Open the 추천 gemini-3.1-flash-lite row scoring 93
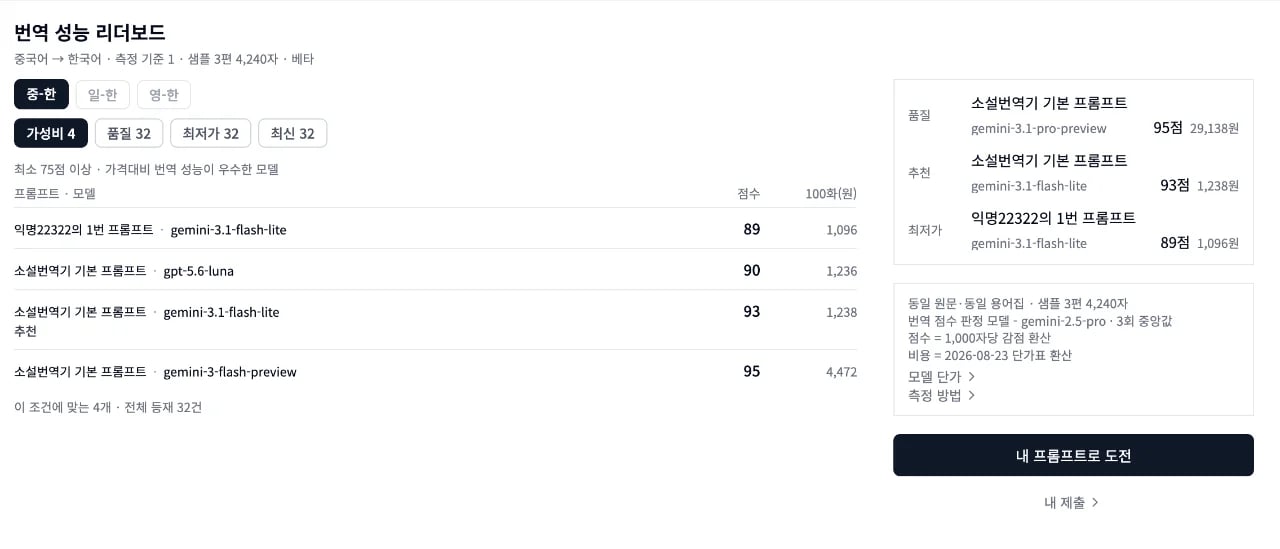 coord(435,320)
